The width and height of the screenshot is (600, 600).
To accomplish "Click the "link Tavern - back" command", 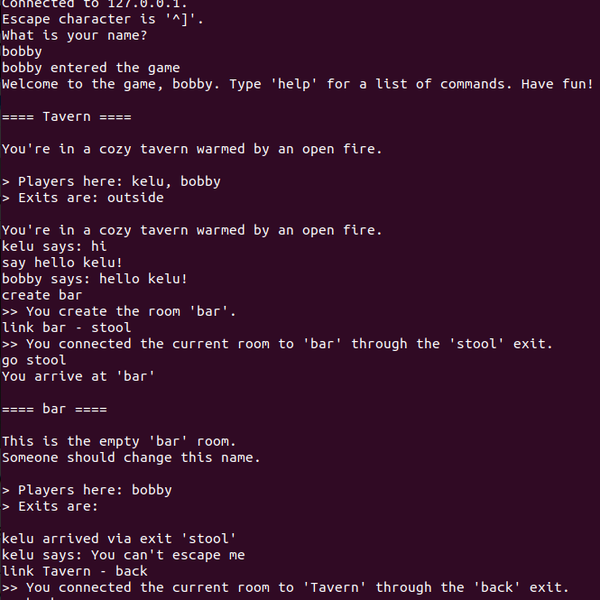I will click(x=75, y=571).
